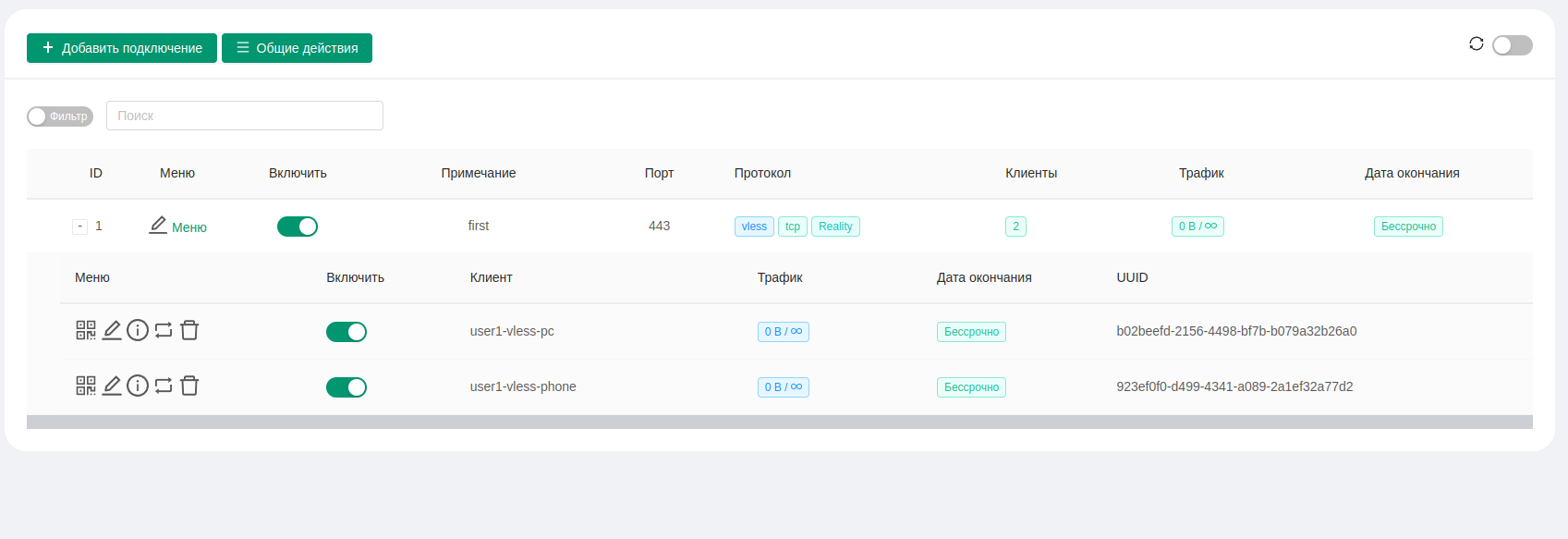This screenshot has width=1568, height=539.
Task: Open the Меню dropdown for inbound 1
Action: tap(178, 227)
